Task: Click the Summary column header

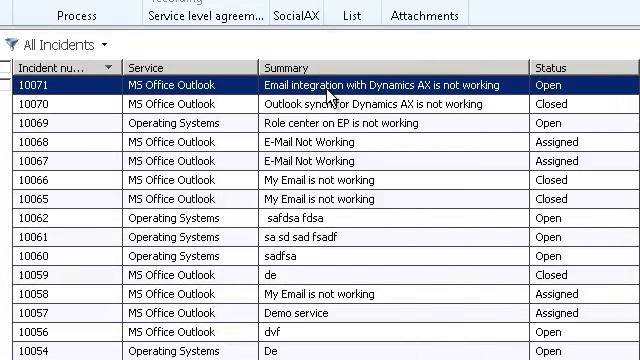Action: (394, 68)
